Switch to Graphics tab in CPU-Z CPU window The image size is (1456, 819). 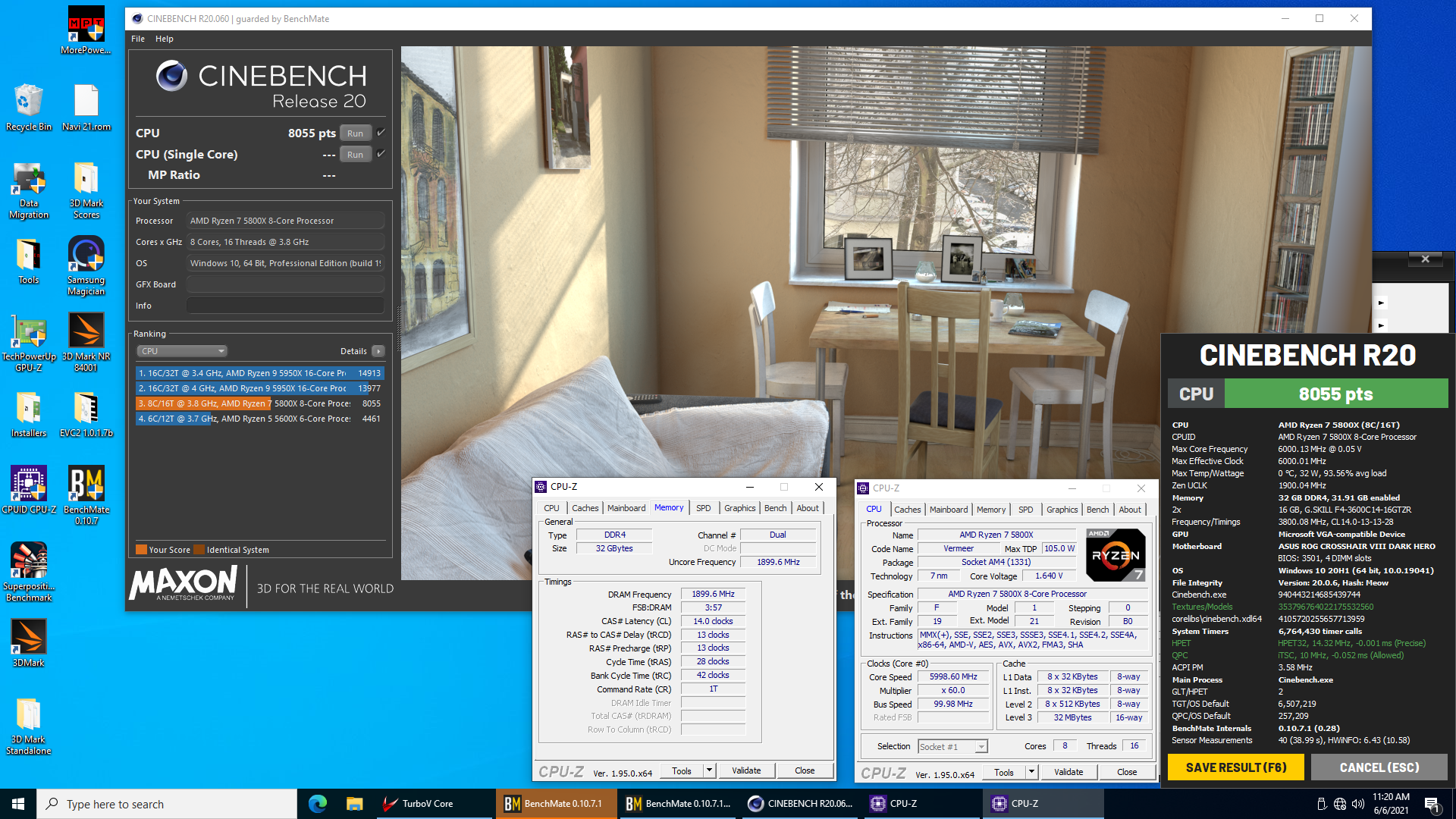[1062, 510]
